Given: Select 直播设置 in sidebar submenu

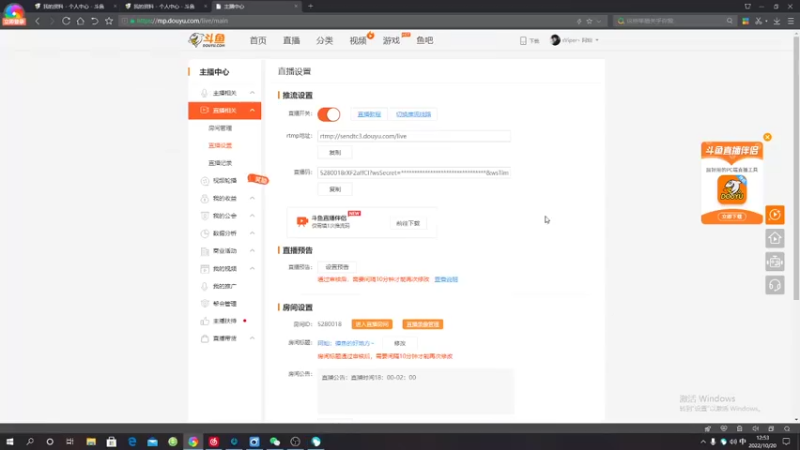Looking at the screenshot, I should coord(220,145).
